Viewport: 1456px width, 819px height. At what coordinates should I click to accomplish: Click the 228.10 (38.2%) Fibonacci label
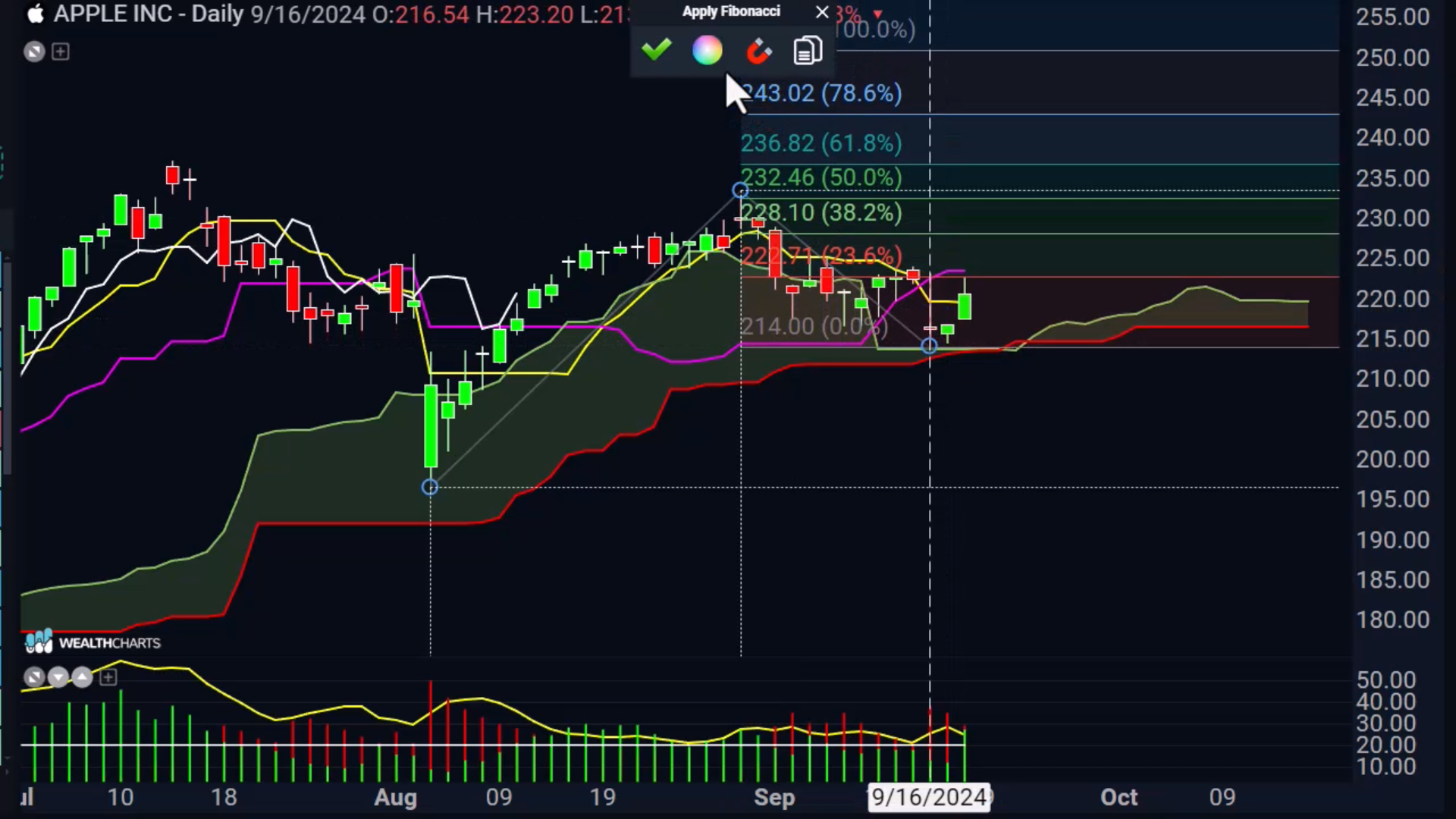[821, 212]
